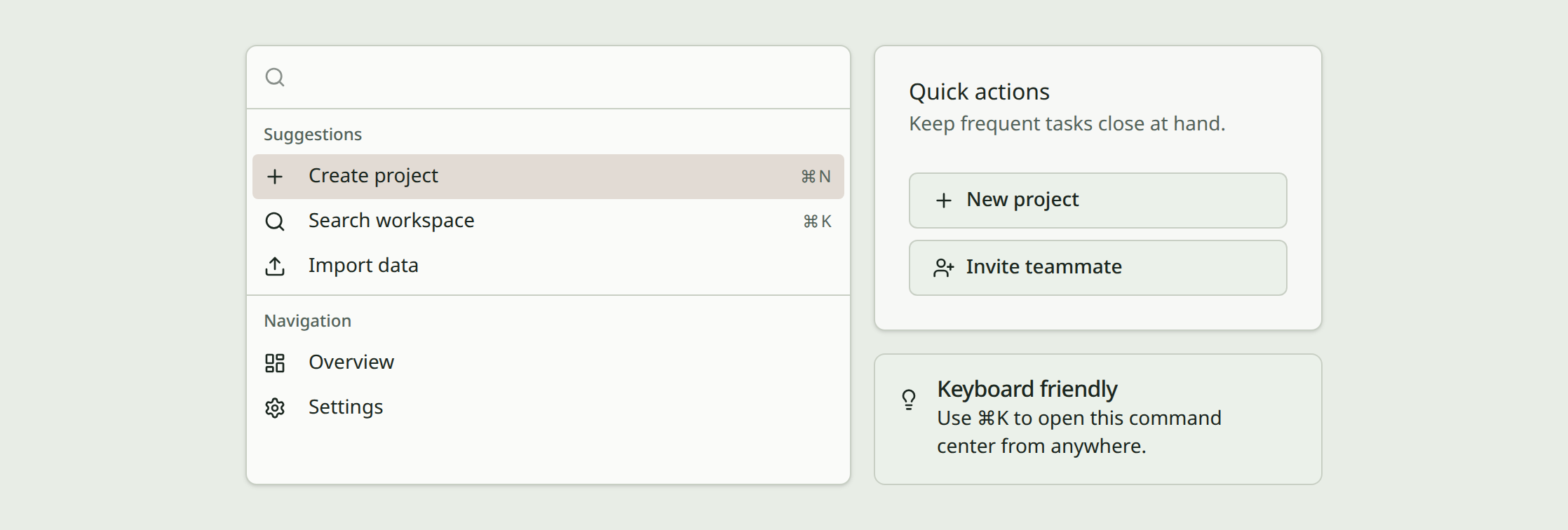Click the Invite teammate button
This screenshot has height=530, width=1568.
tap(1098, 268)
